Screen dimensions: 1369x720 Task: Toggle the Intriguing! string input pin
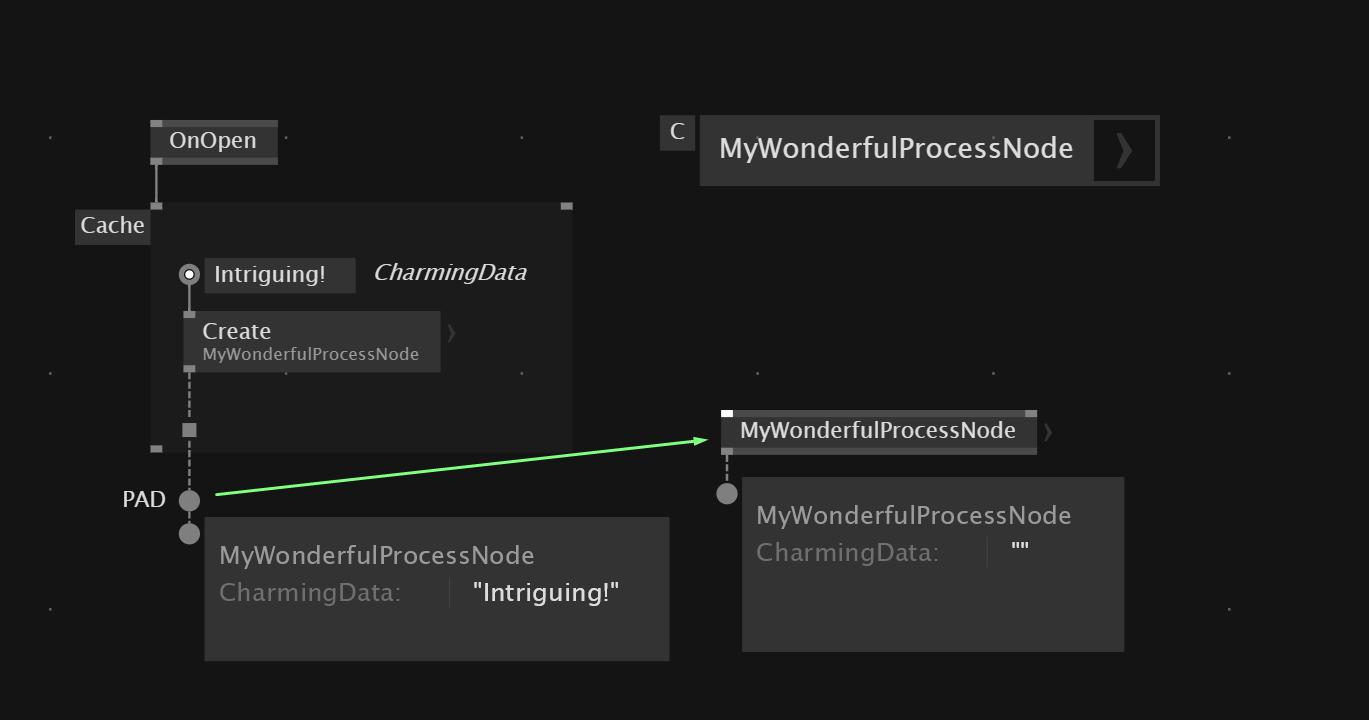[189, 274]
